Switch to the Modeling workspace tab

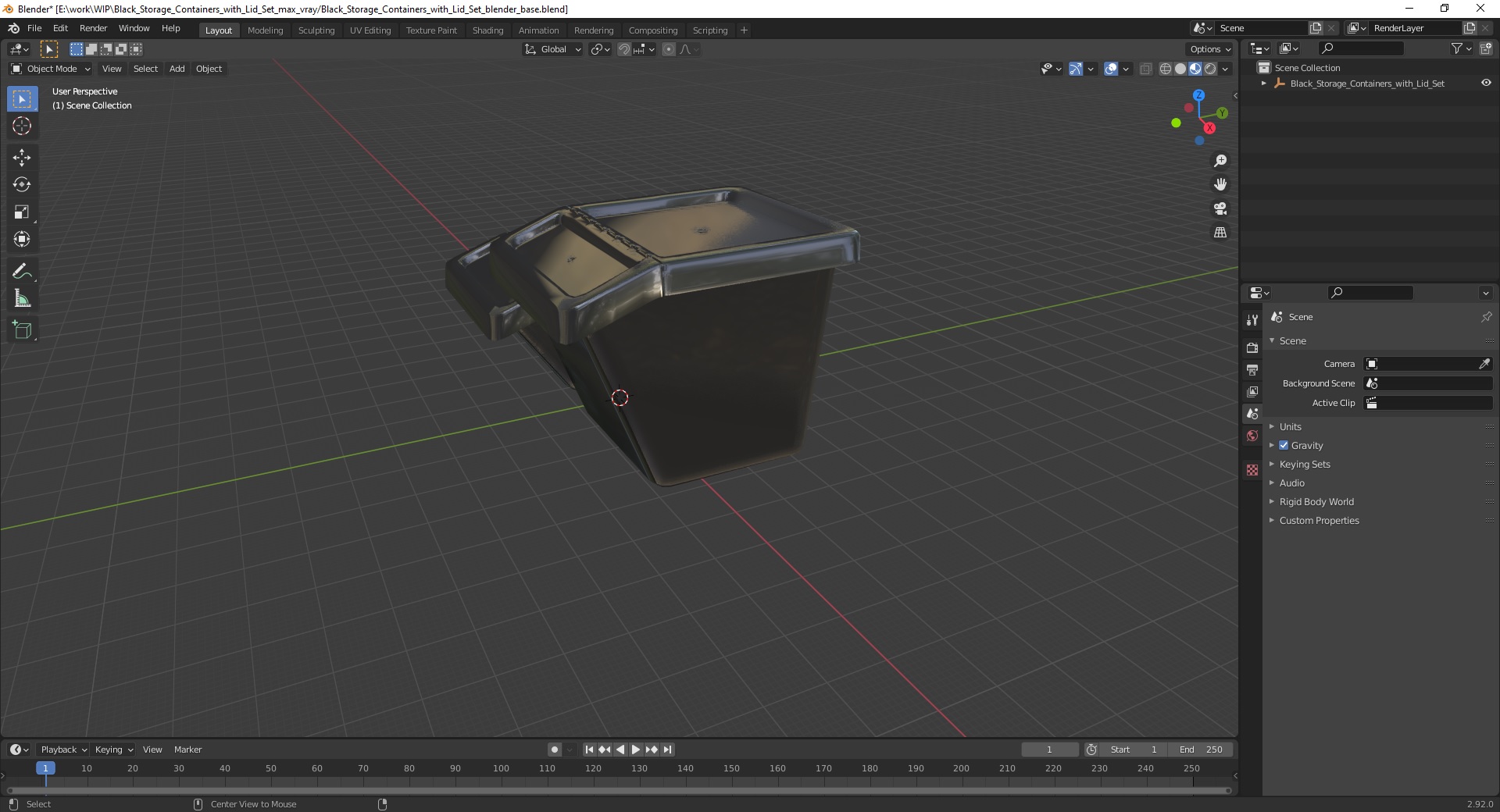tap(265, 30)
